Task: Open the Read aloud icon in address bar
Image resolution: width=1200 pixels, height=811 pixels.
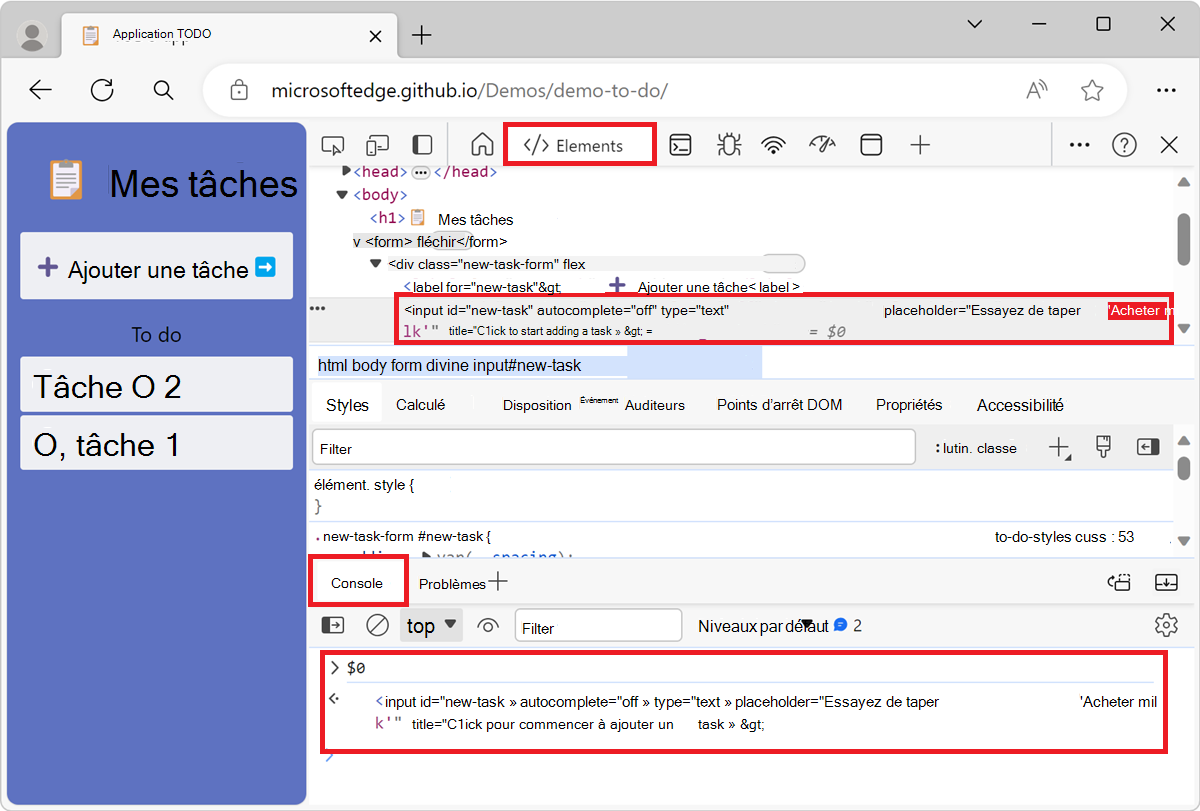Action: coord(1038,90)
